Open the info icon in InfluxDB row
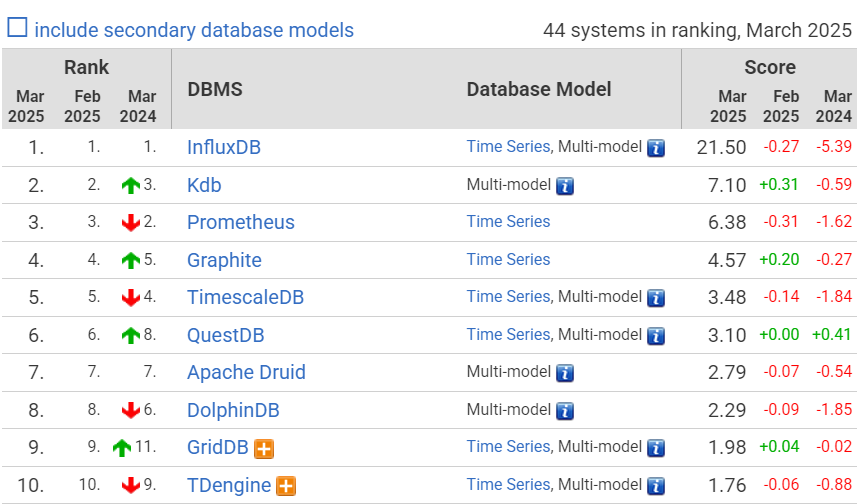Image resolution: width=857 pixels, height=504 pixels. [x=656, y=148]
